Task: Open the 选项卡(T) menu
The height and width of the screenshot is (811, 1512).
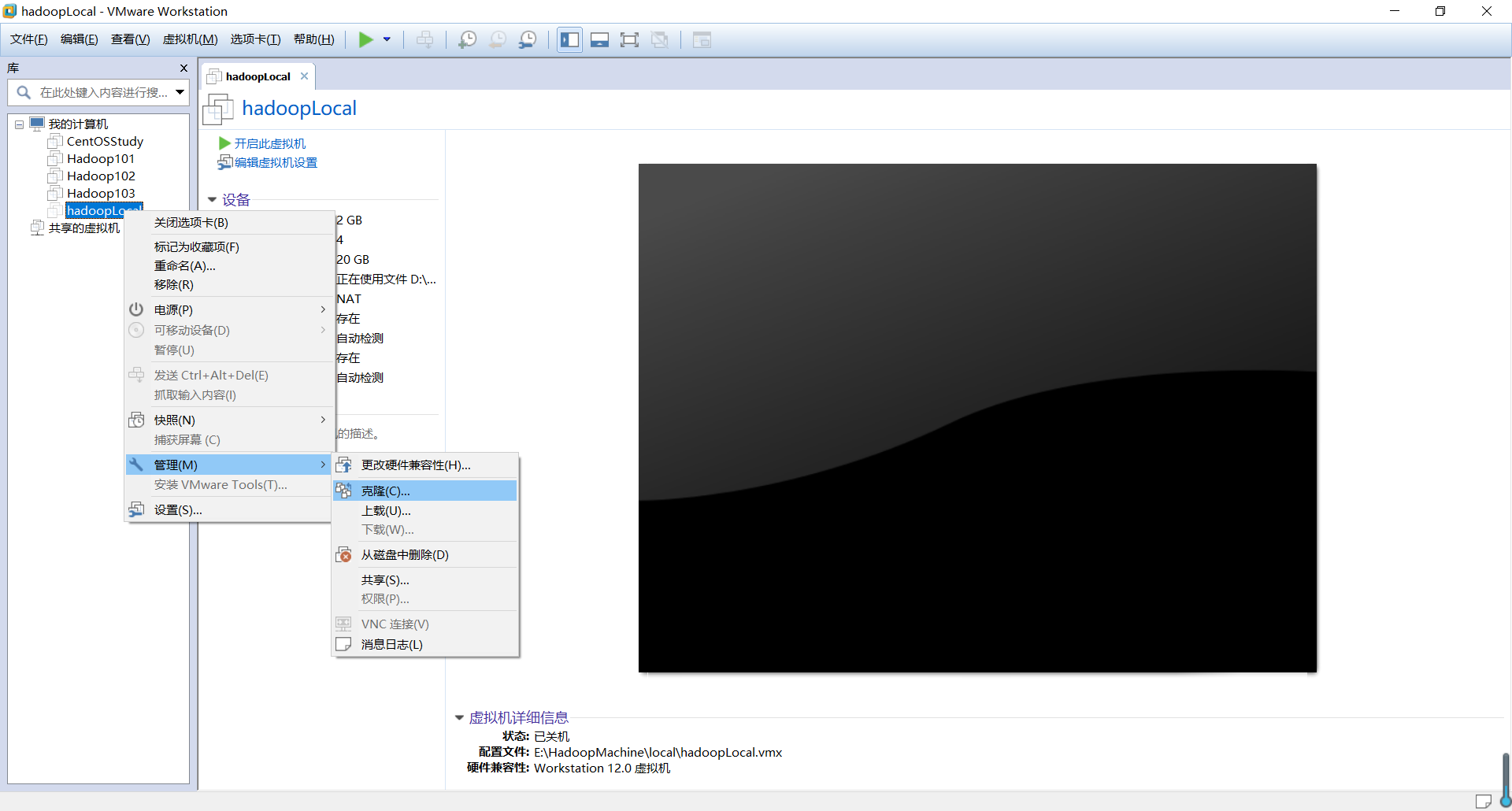Action: 255,39
